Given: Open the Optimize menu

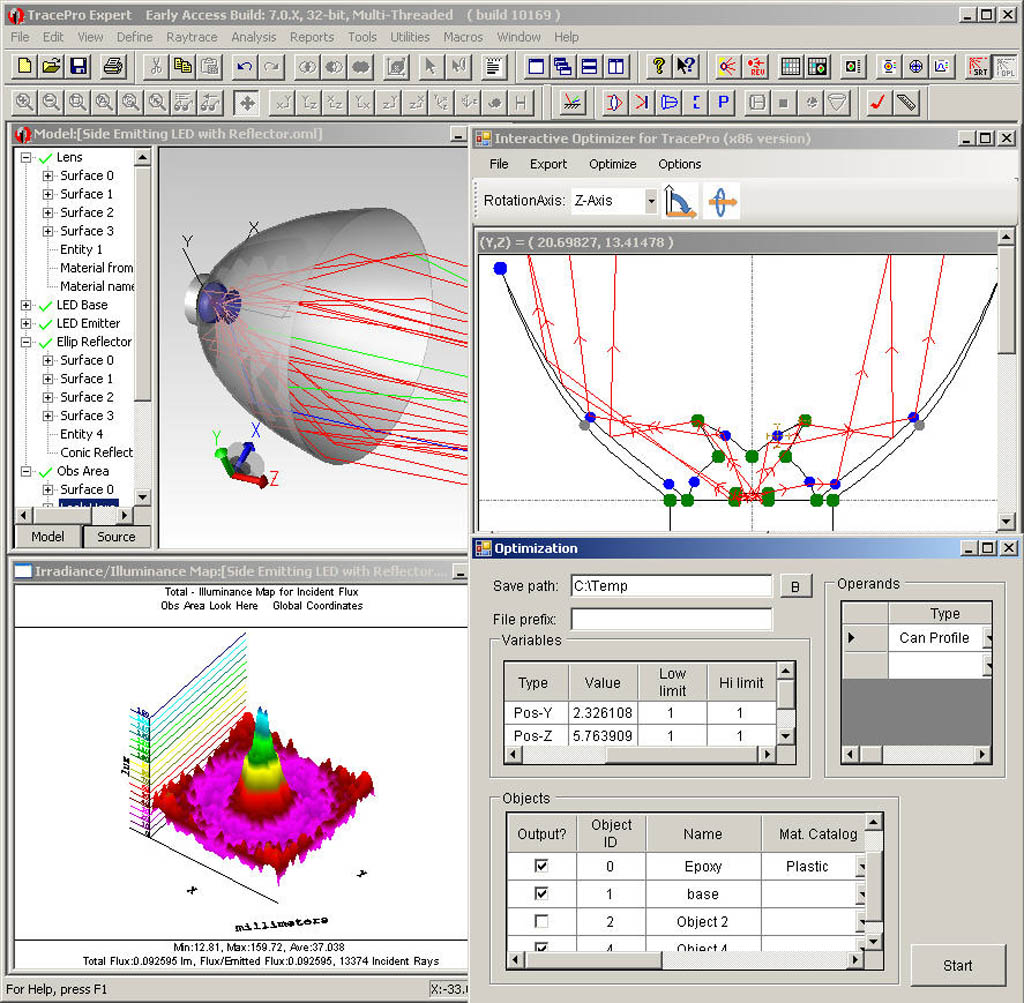Looking at the screenshot, I should 612,164.
